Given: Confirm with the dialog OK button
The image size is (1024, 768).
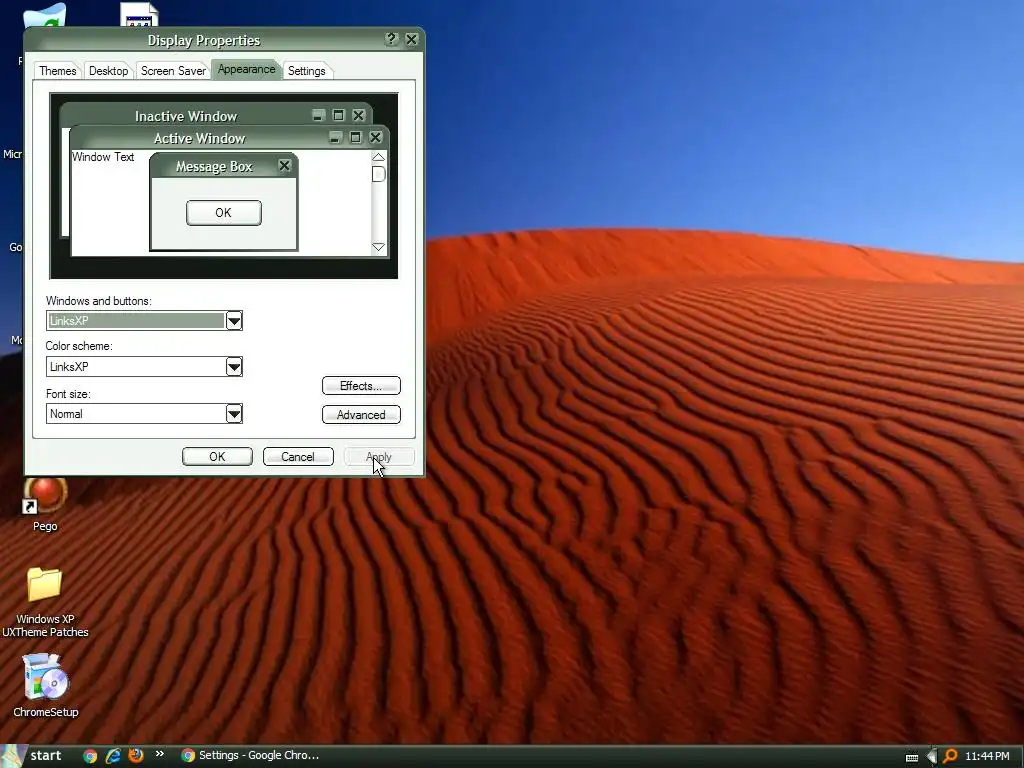Looking at the screenshot, I should (x=217, y=456).
